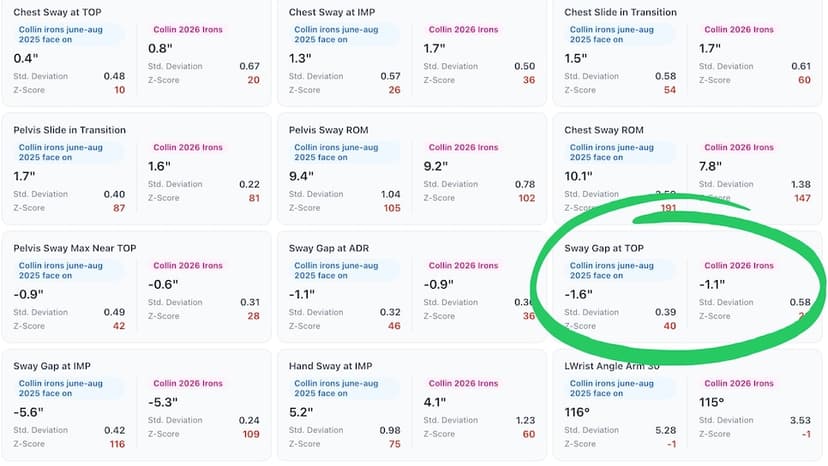This screenshot has height=466, width=828.
Task: Click the pink Collin 2026 Irons badge in Chest Slide in Transition
Action: (738, 30)
